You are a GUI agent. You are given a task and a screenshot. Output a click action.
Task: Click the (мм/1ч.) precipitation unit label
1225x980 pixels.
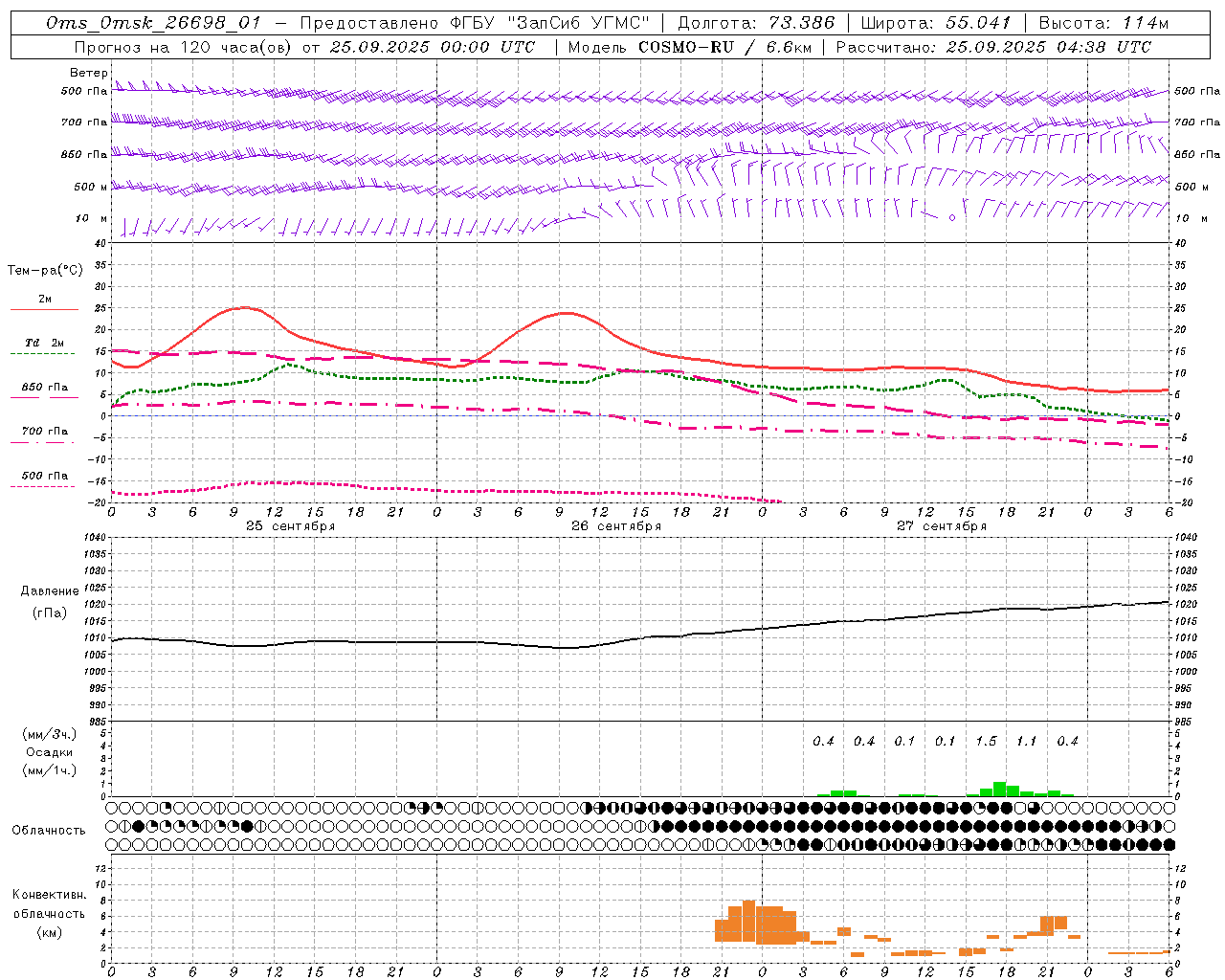coord(50,770)
